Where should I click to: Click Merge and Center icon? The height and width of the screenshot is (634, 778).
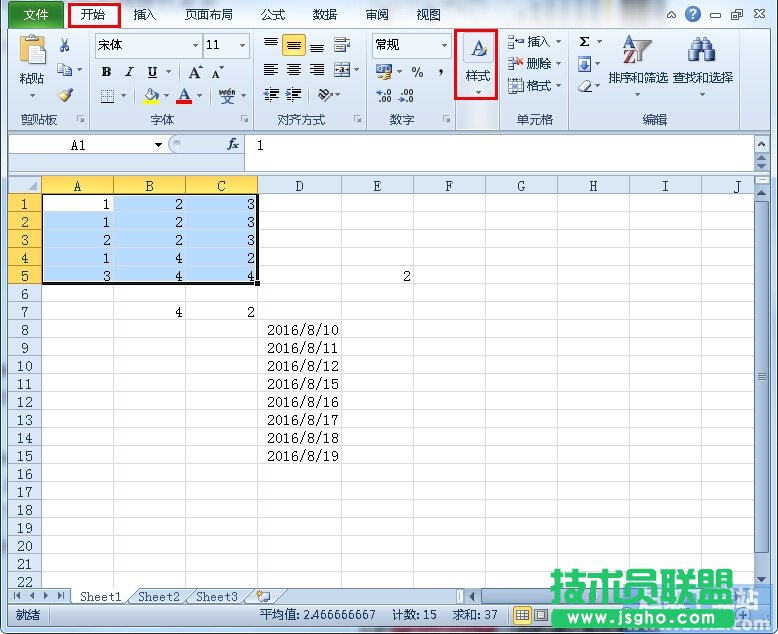click(342, 69)
